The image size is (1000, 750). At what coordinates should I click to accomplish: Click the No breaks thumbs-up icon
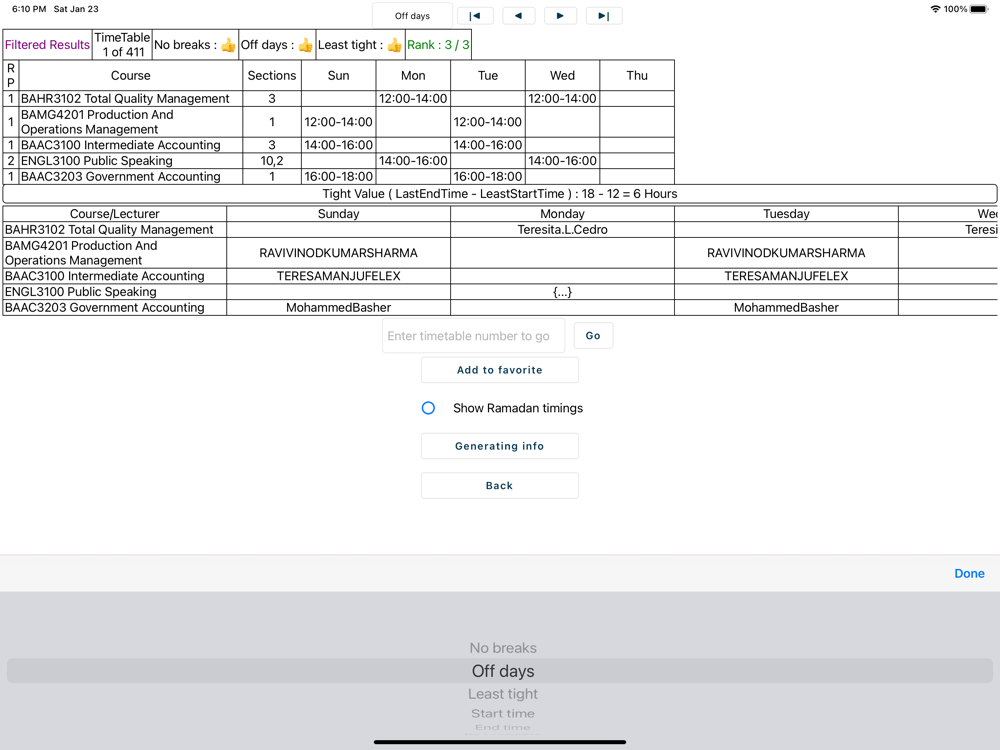pos(228,45)
